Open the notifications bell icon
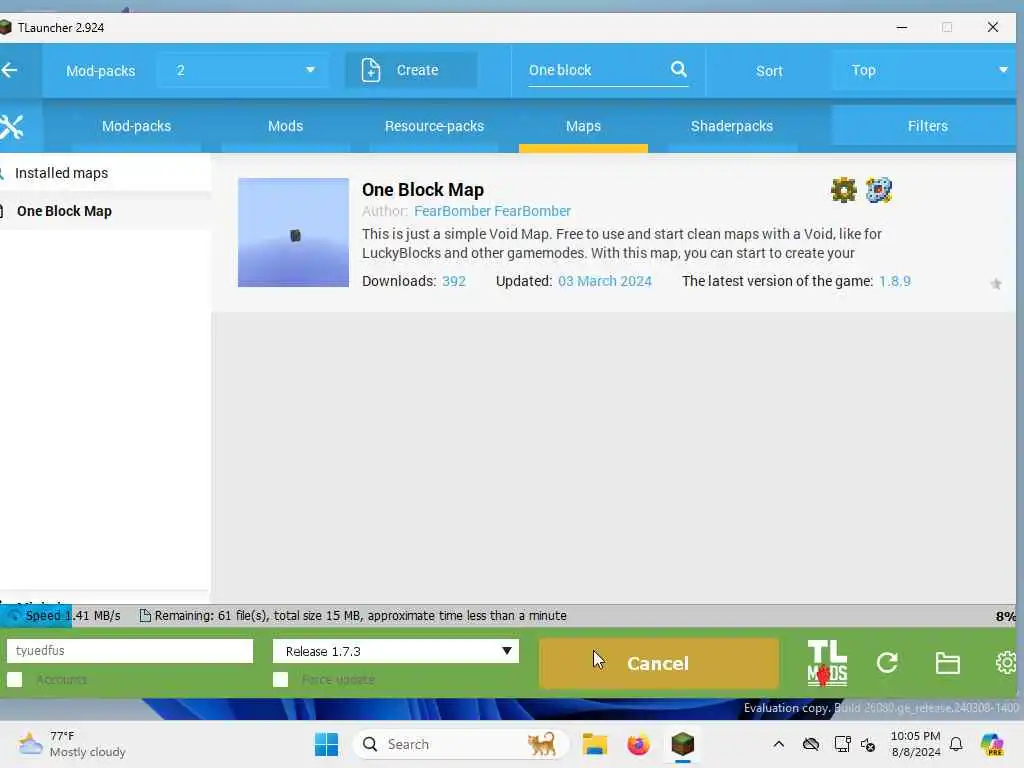Viewport: 1024px width, 768px height. pos(956,744)
